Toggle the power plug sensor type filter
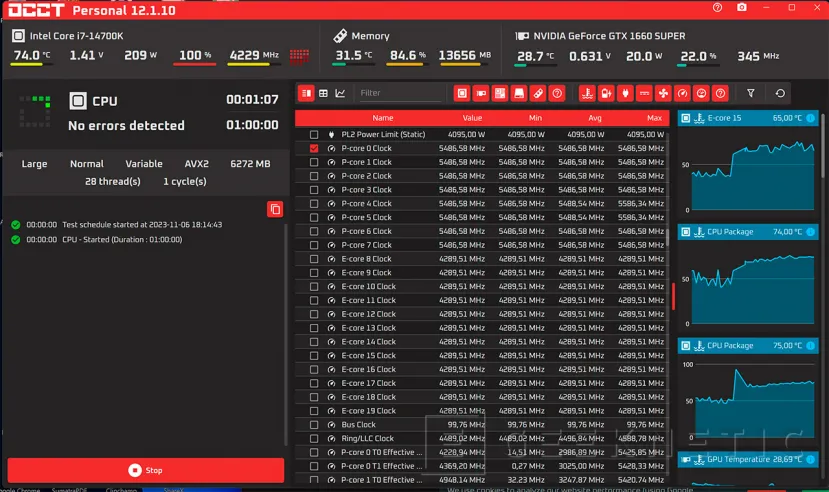Image resolution: width=829 pixels, height=492 pixels. tap(625, 94)
